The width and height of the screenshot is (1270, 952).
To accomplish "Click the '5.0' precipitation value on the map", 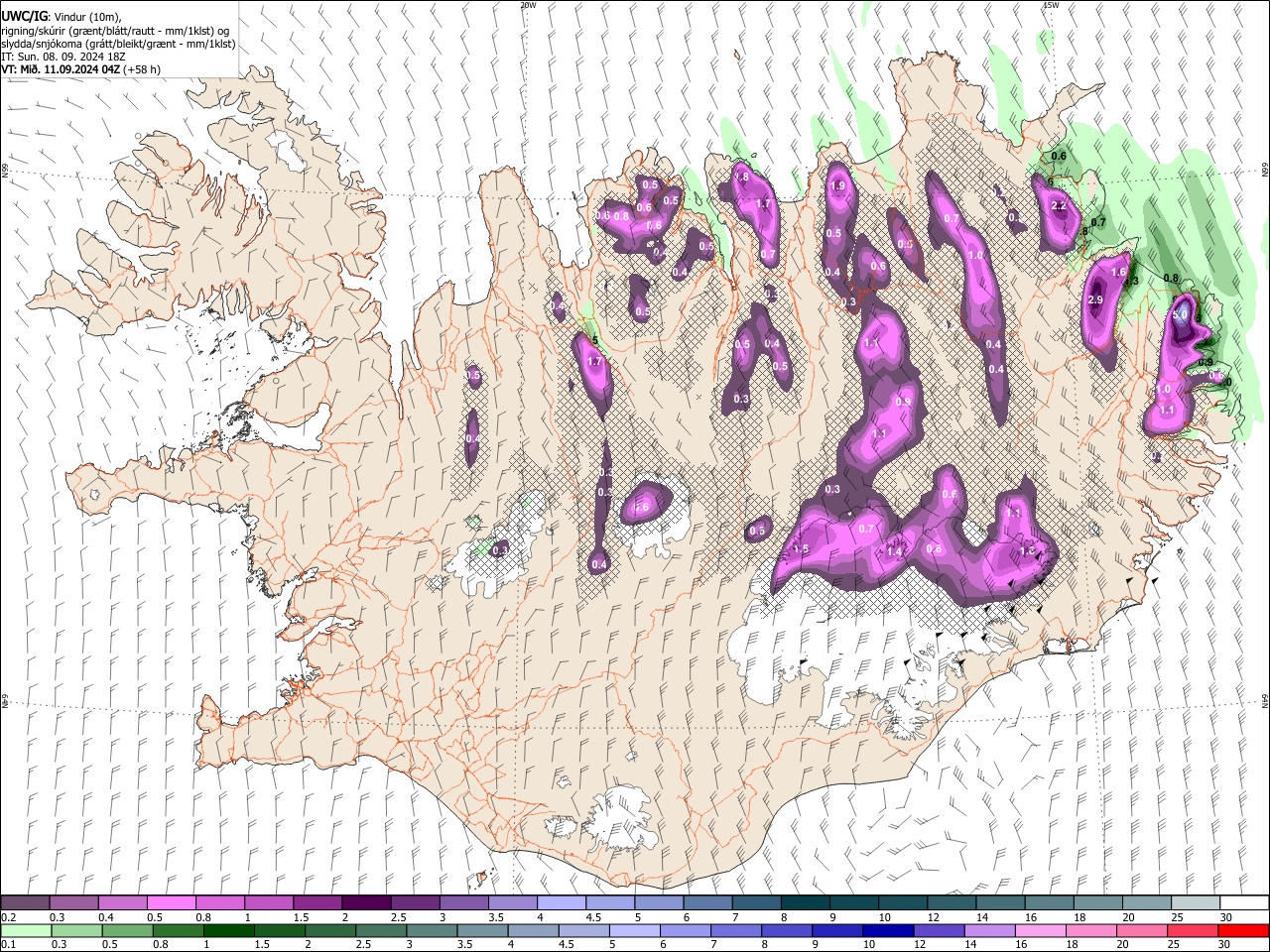I will (x=1181, y=314).
